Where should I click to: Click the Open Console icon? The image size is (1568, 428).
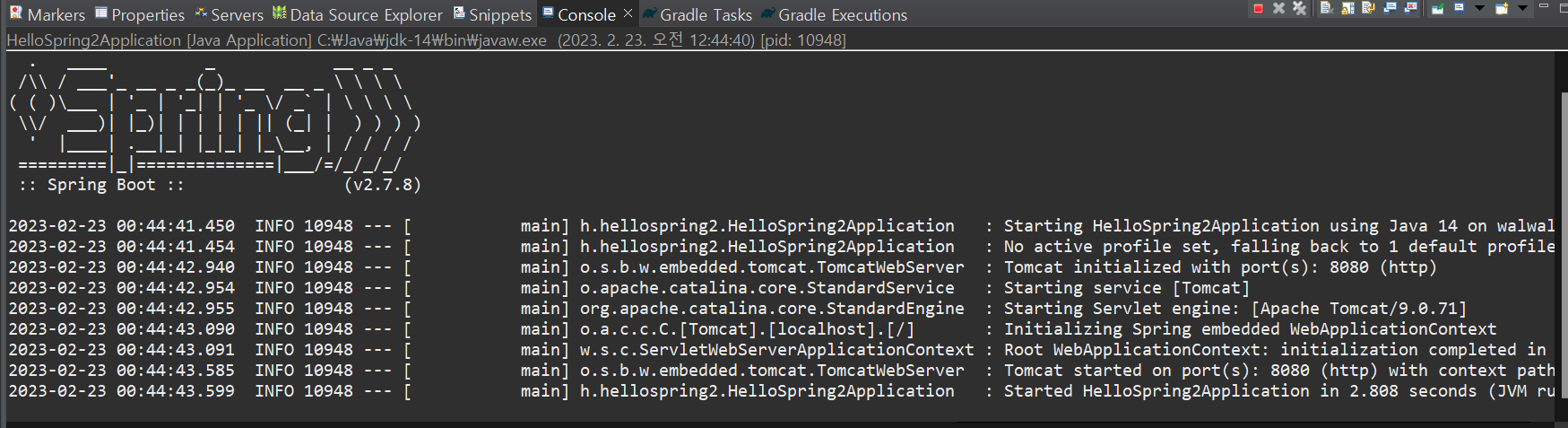click(1502, 8)
